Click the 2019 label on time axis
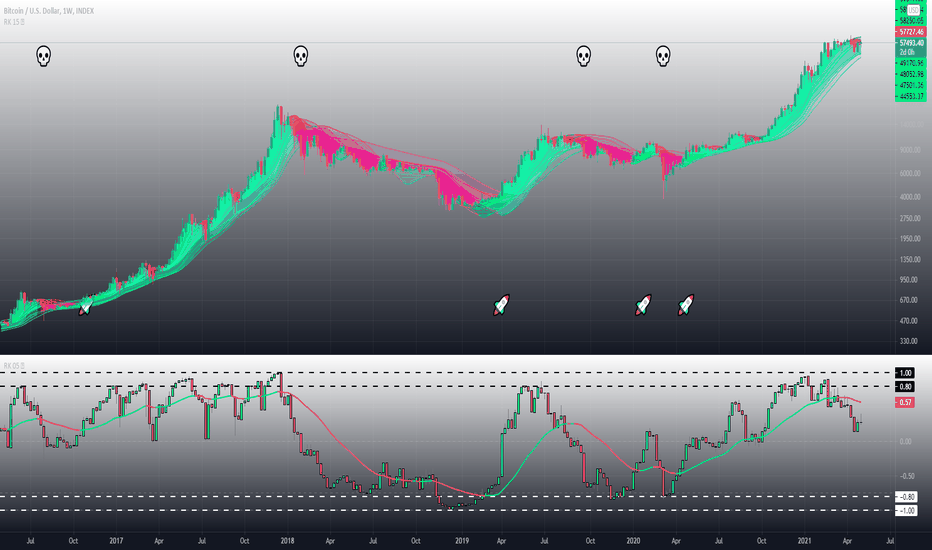 462,540
